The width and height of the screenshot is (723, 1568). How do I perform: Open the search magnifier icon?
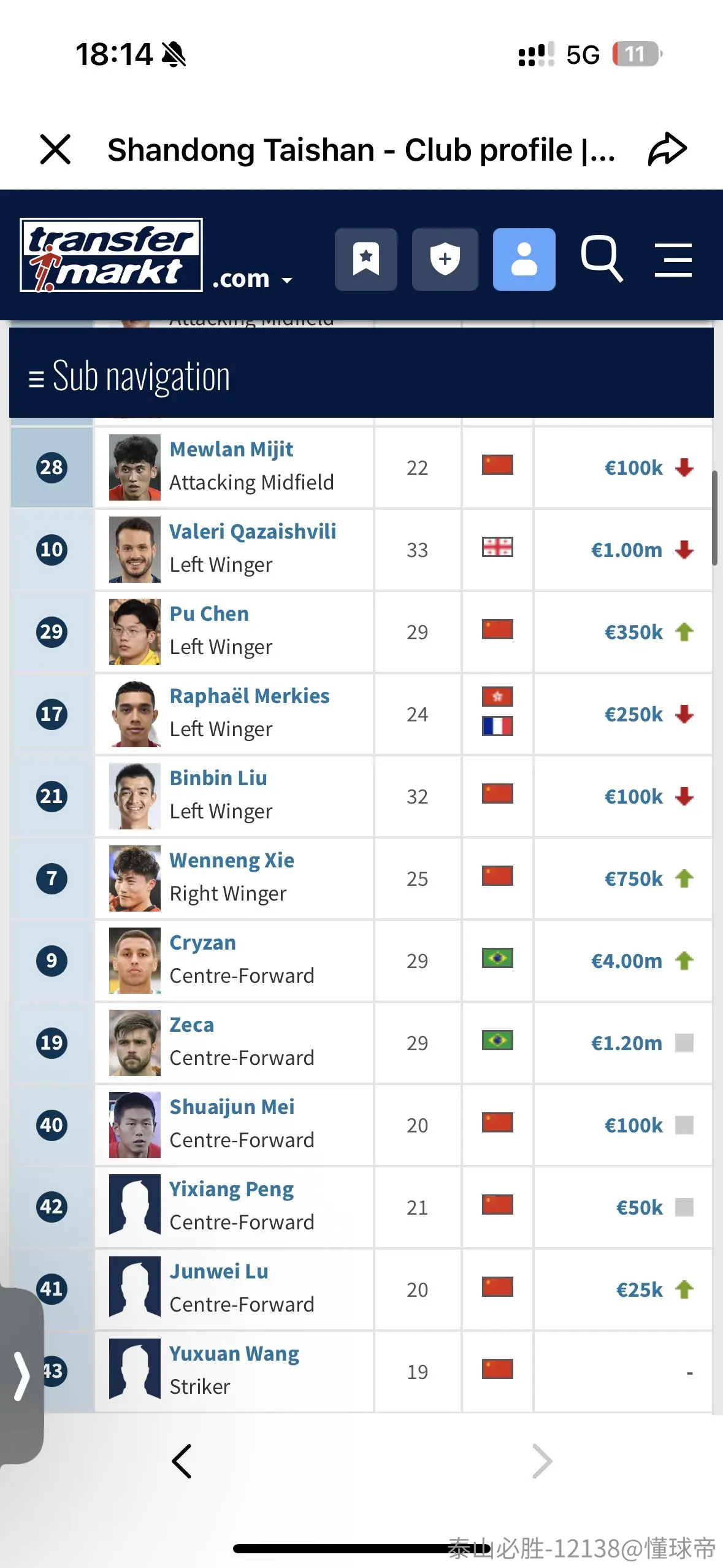tap(602, 258)
